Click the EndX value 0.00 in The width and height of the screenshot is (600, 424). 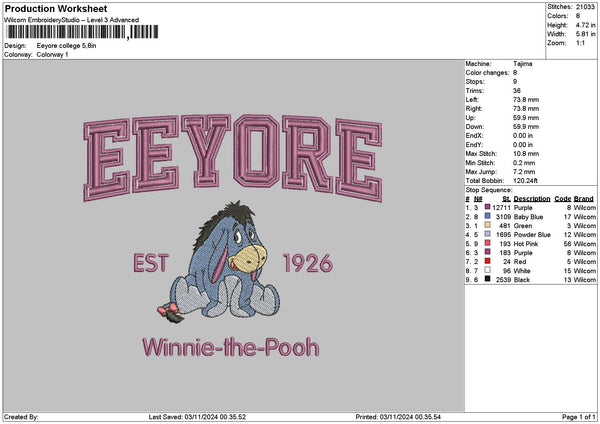[x=523, y=135]
